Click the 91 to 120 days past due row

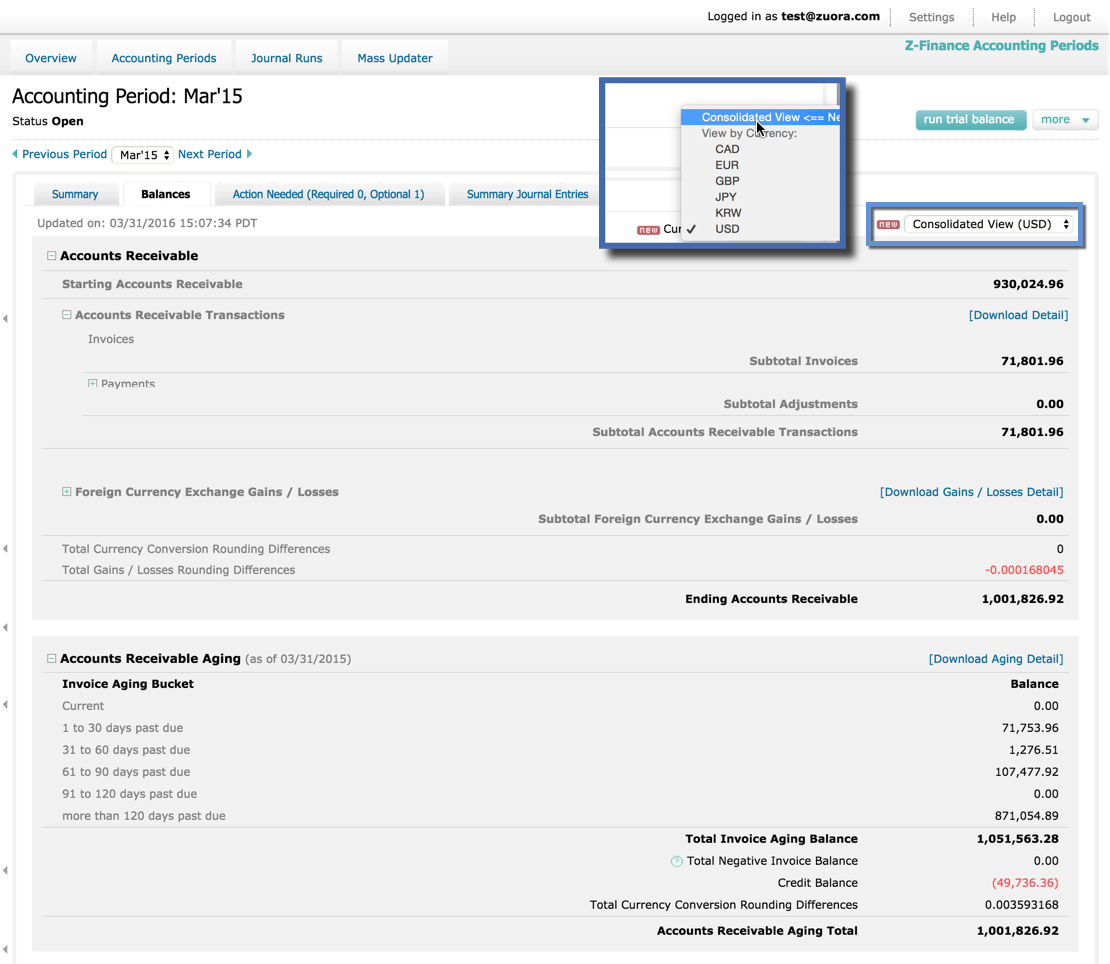[555, 794]
